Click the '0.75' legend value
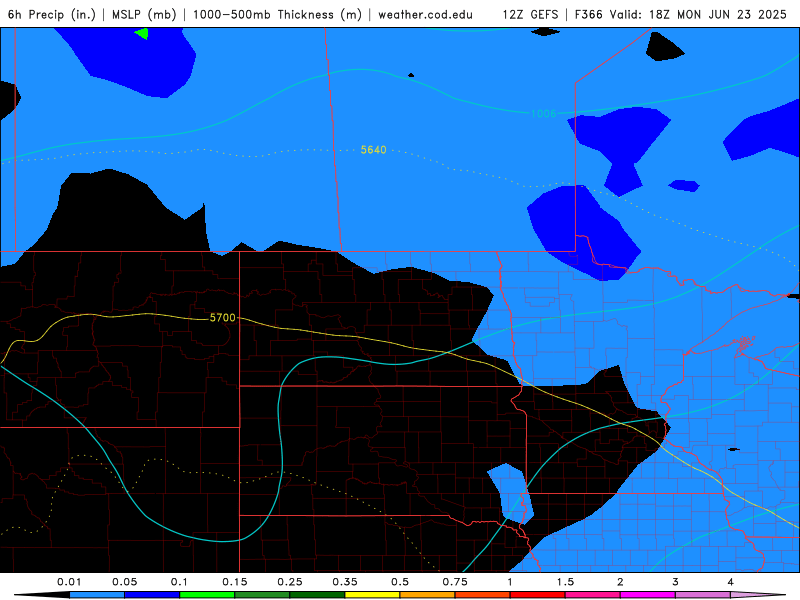This screenshot has height=600, width=800. click(x=455, y=582)
